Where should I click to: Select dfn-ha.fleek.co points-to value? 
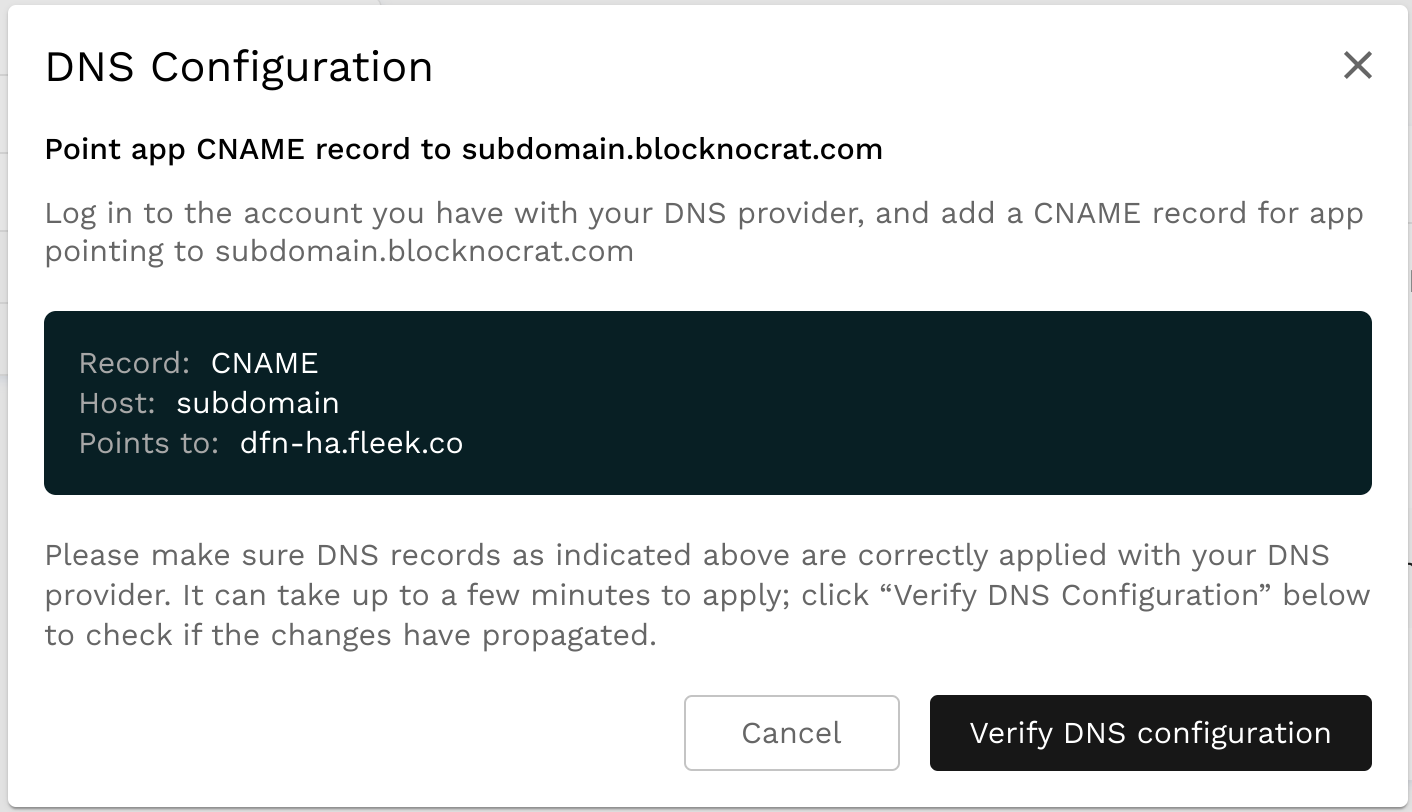[351, 443]
